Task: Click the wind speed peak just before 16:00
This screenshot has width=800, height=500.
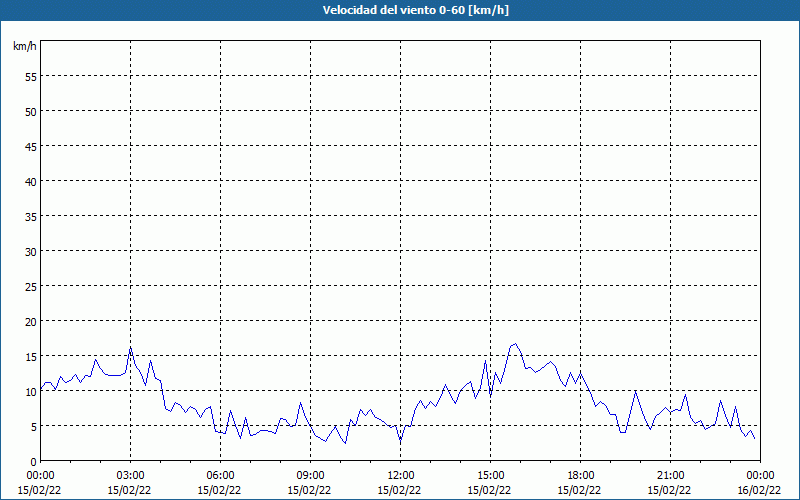Action: (515, 344)
